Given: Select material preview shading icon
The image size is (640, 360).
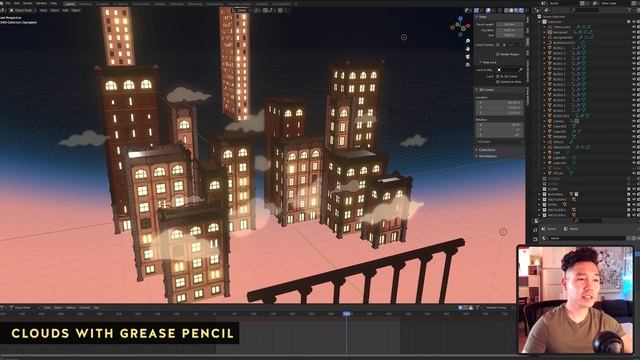Looking at the screenshot, I should pyautogui.click(x=516, y=10).
